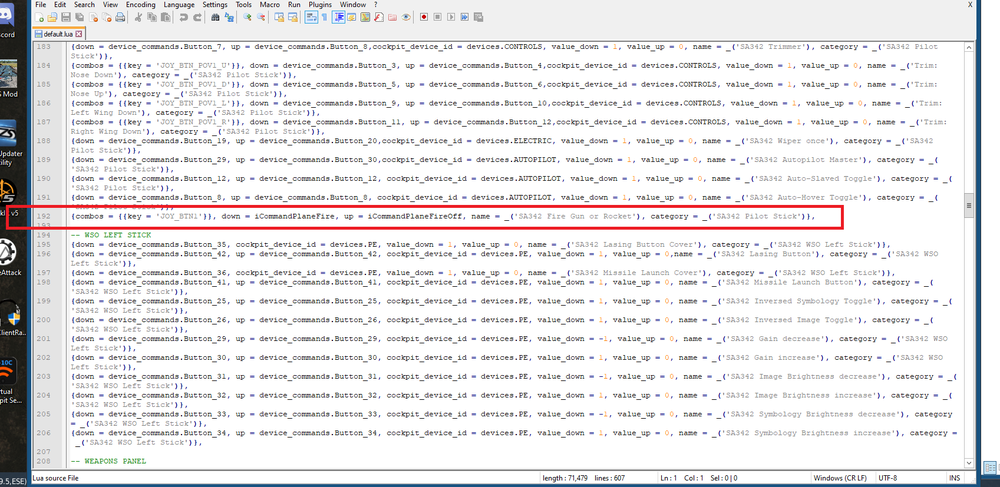Click the Close document toolbar icon

click(93, 18)
